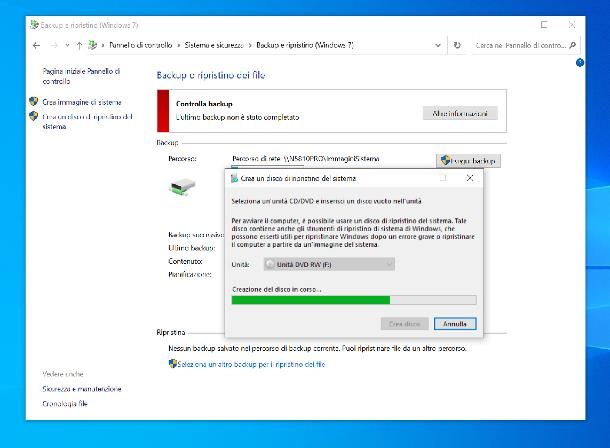Open the 'Unità DVD RW (F:)' drive dropdown
This screenshot has width=610, height=448.
(329, 264)
